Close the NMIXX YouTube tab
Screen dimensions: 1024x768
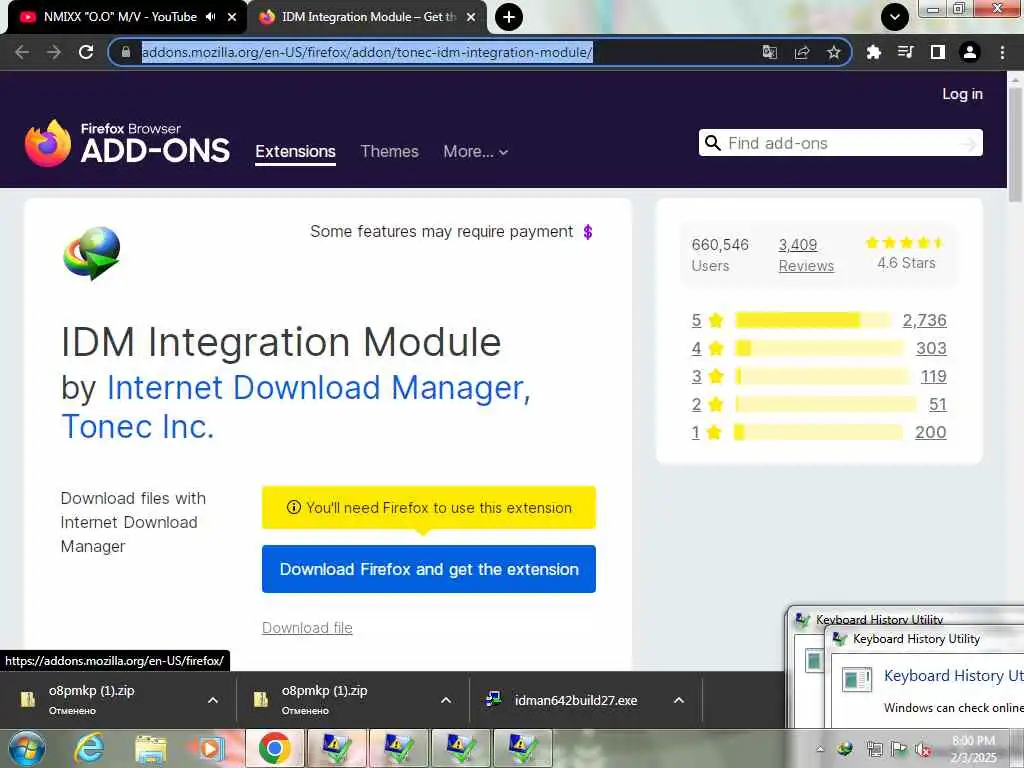(x=232, y=17)
